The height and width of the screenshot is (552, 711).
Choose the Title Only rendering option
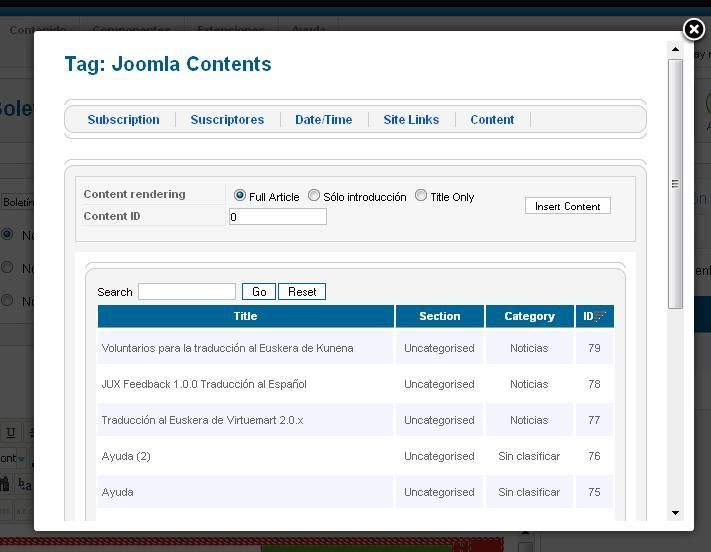(x=421, y=195)
